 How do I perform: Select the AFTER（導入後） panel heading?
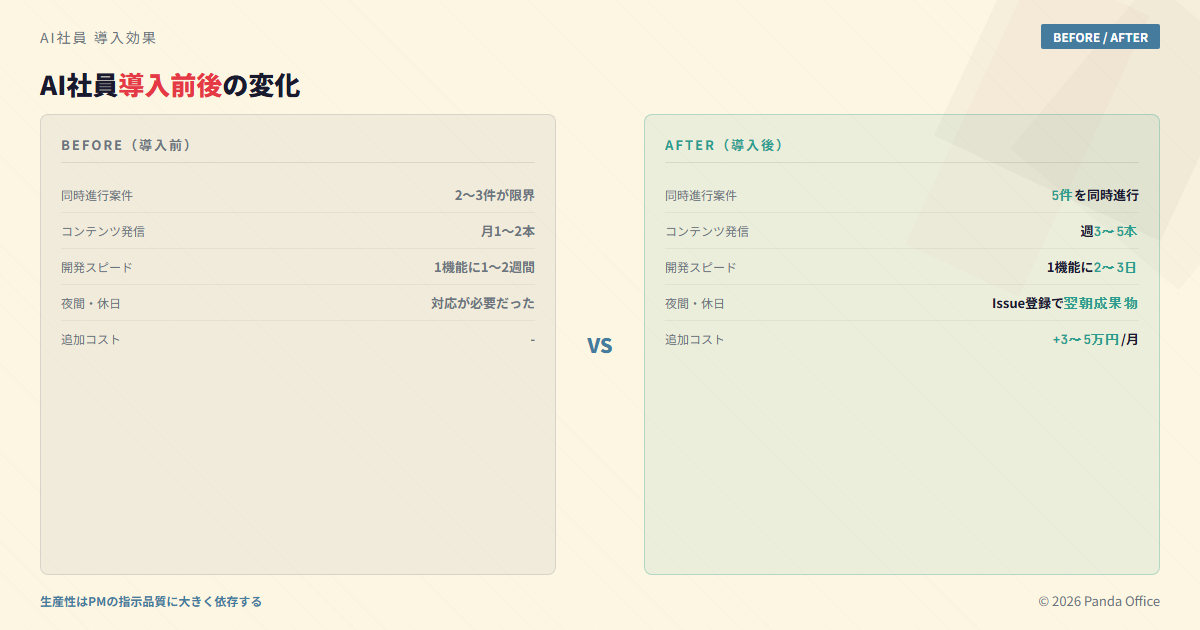[724, 145]
